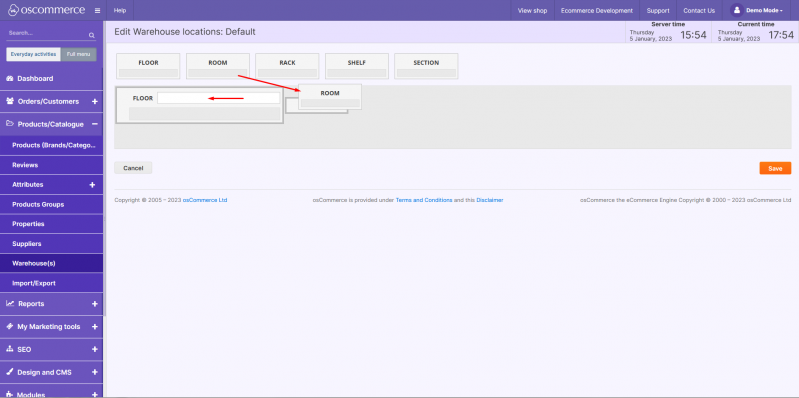This screenshot has height=398, width=799.
Task: Click the user avatar icon
Action: point(736,10)
